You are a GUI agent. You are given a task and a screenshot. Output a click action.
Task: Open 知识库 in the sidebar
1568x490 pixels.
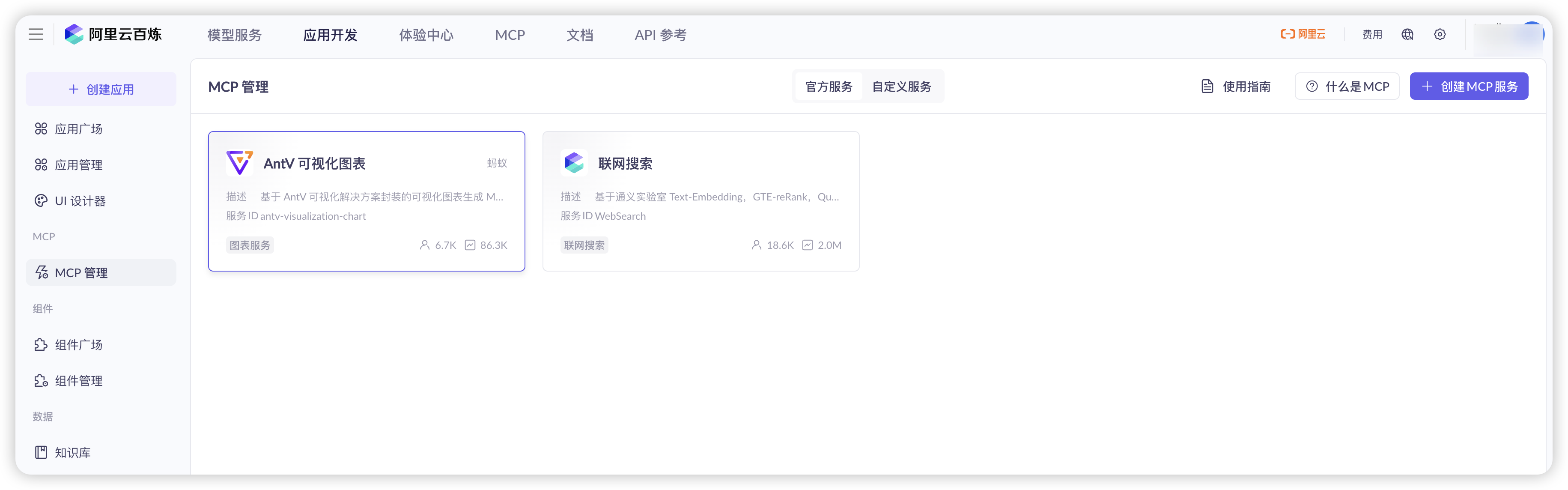[x=72, y=452]
